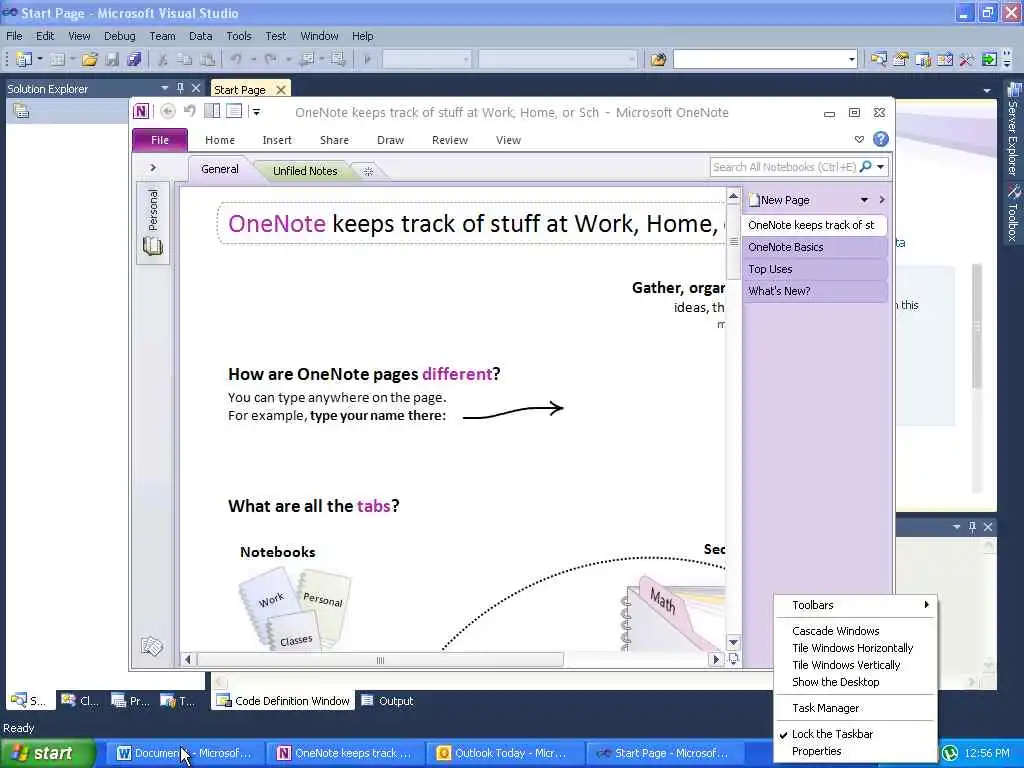Screen dimensions: 1024x768
Task: Switch to the Word Document taskbar button
Action: (184, 753)
